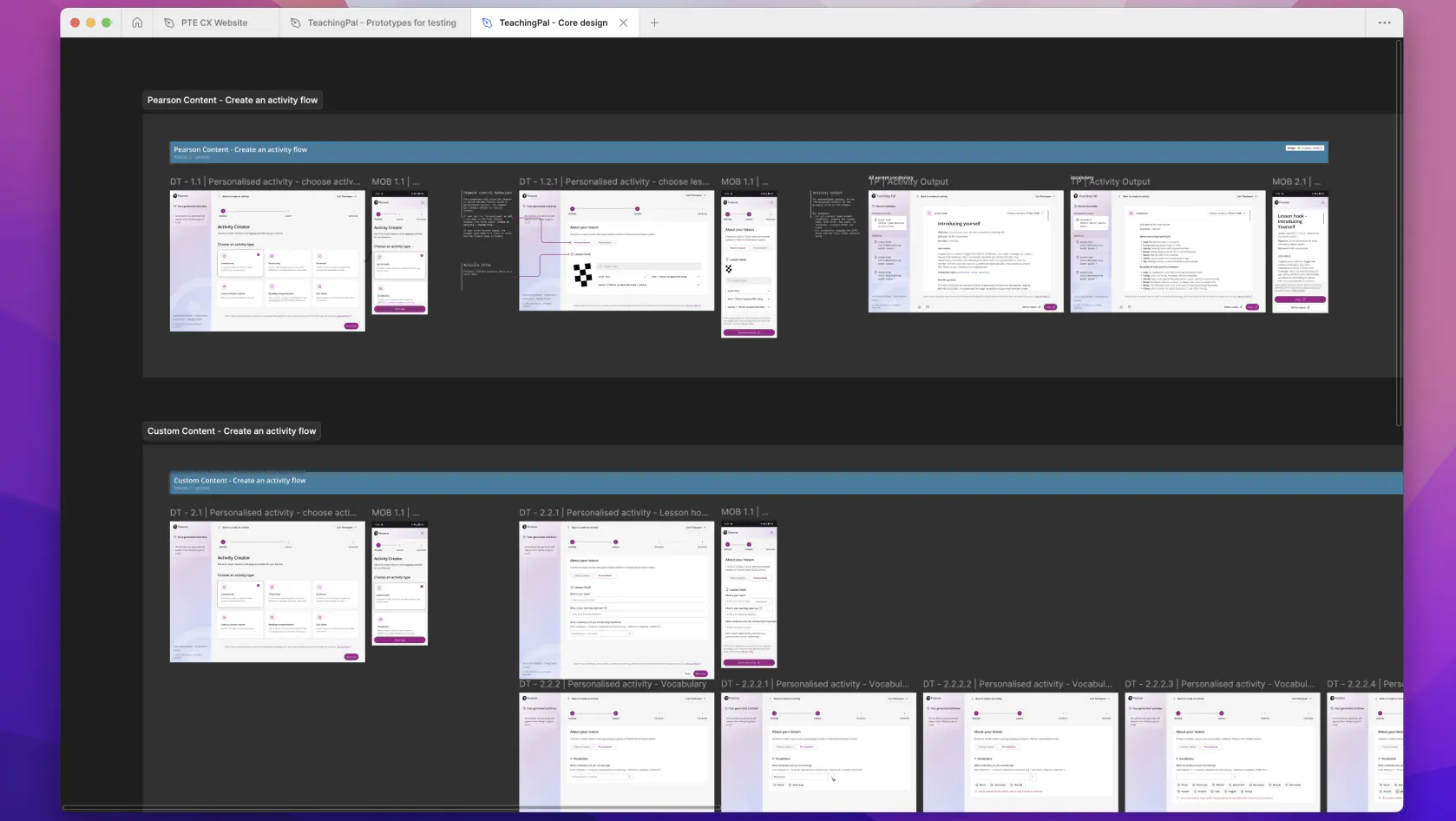Switch to TeachingPal - Prototypes for testing tab
The width and height of the screenshot is (1456, 821).
pos(381,23)
